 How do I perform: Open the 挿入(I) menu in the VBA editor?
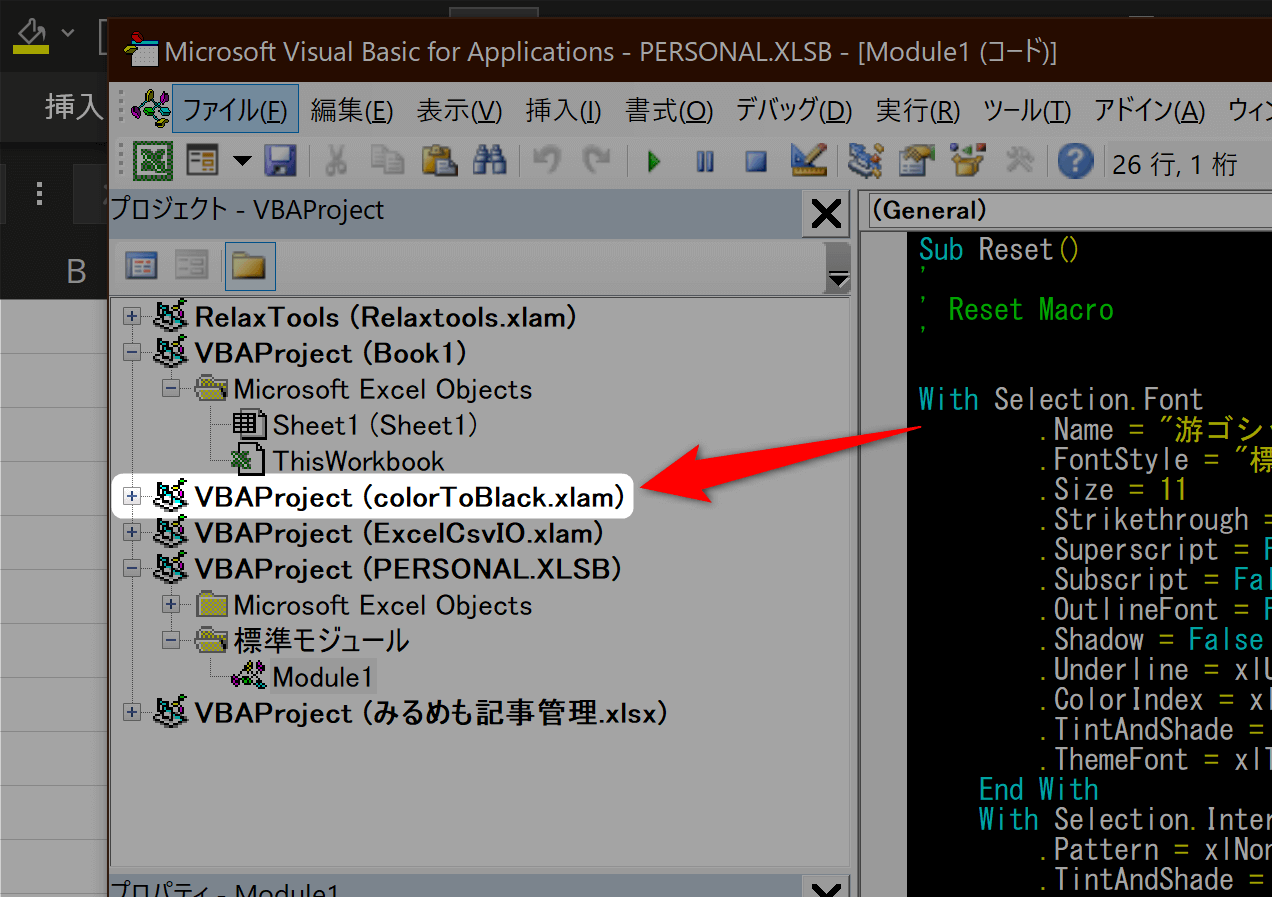[564, 110]
